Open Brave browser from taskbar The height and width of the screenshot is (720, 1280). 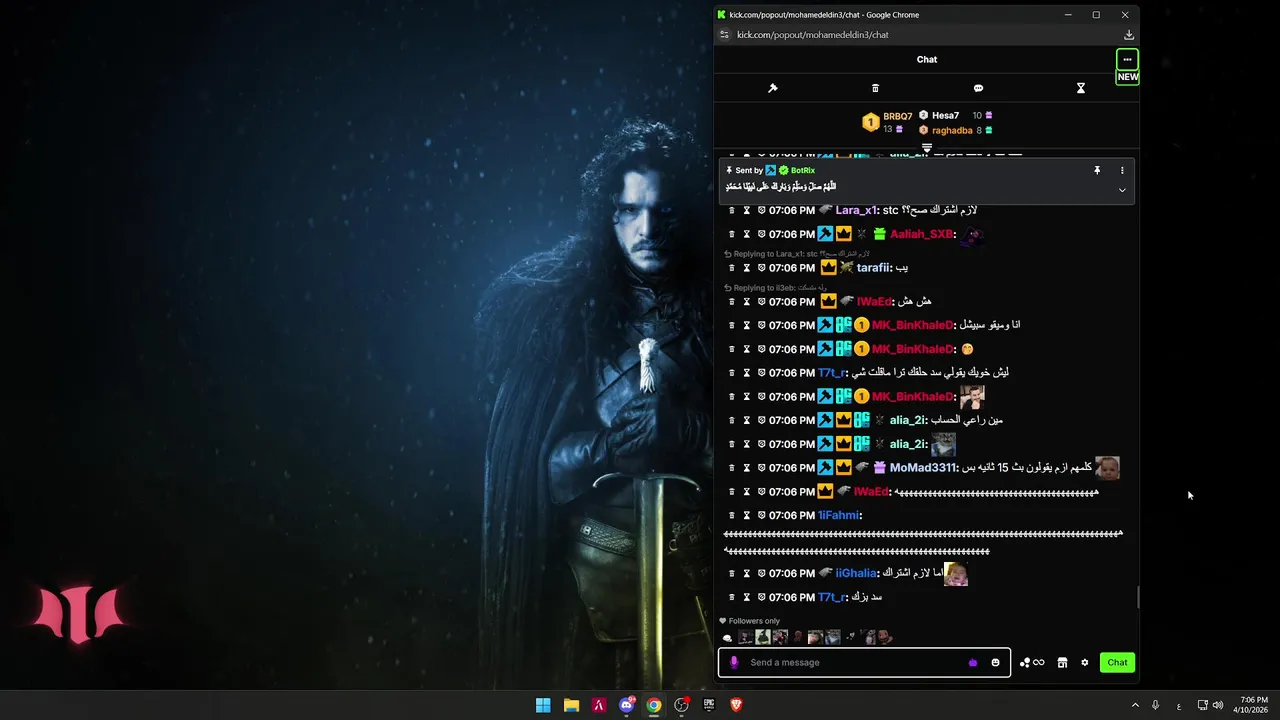click(x=737, y=705)
